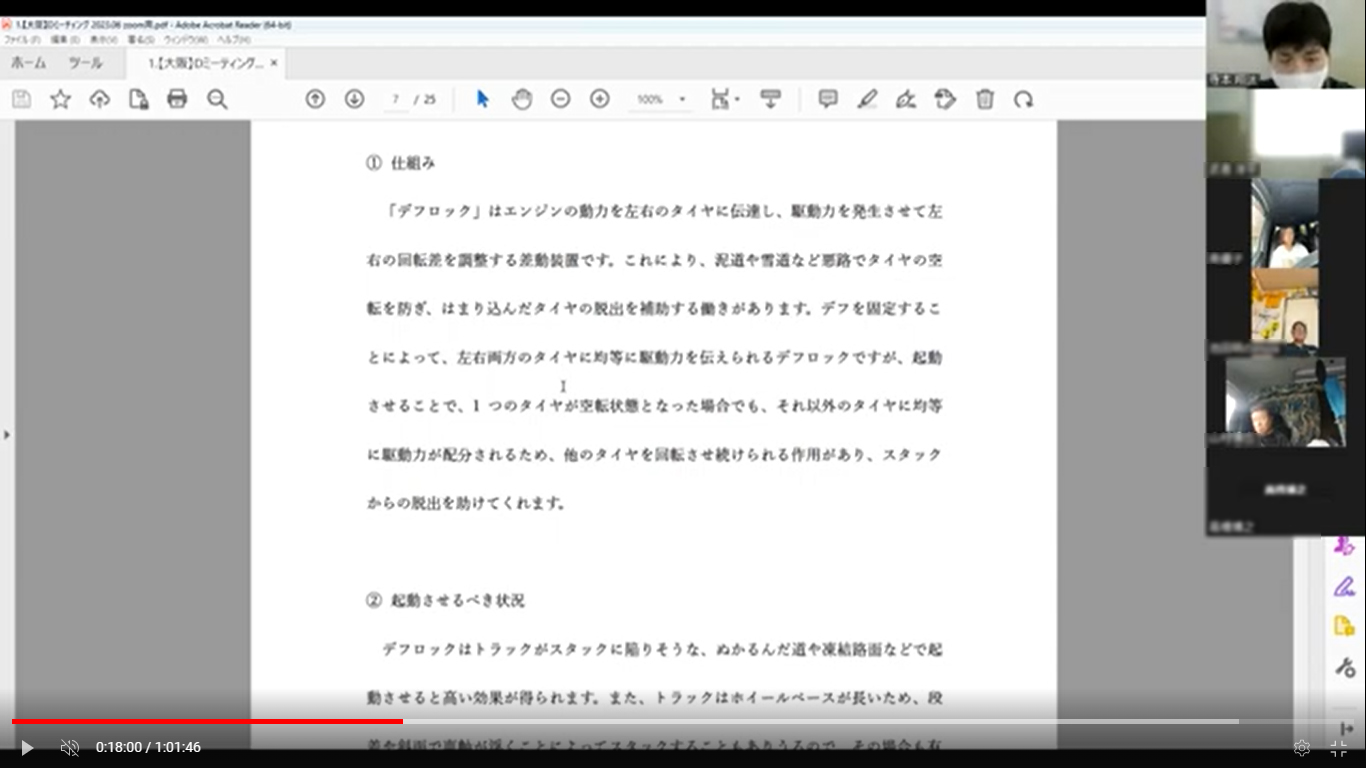Click the upload to cloud icon
Screen dimensions: 1366x768
99,99
